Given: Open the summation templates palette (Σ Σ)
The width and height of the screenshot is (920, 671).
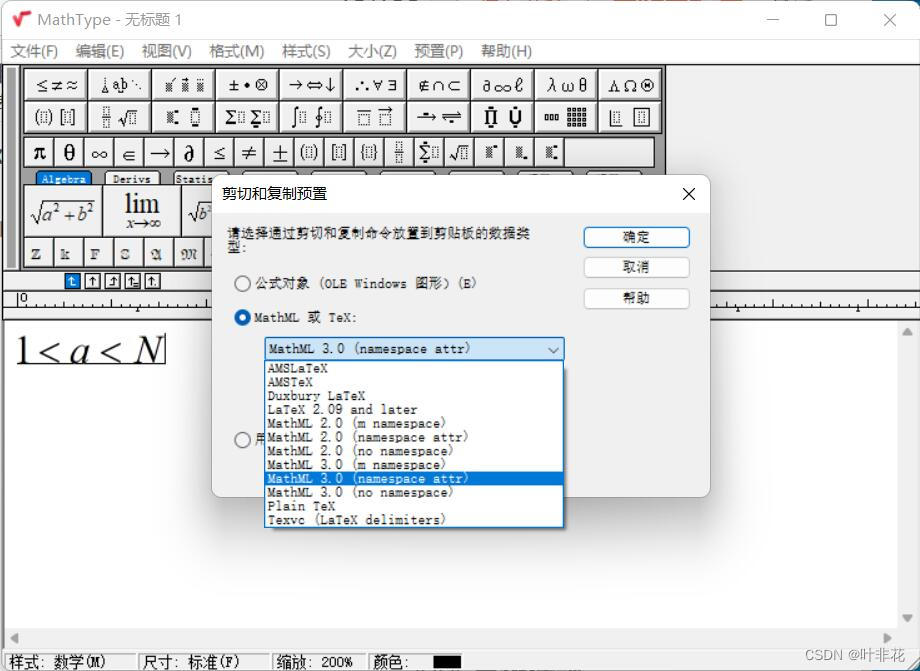Looking at the screenshot, I should click(248, 117).
